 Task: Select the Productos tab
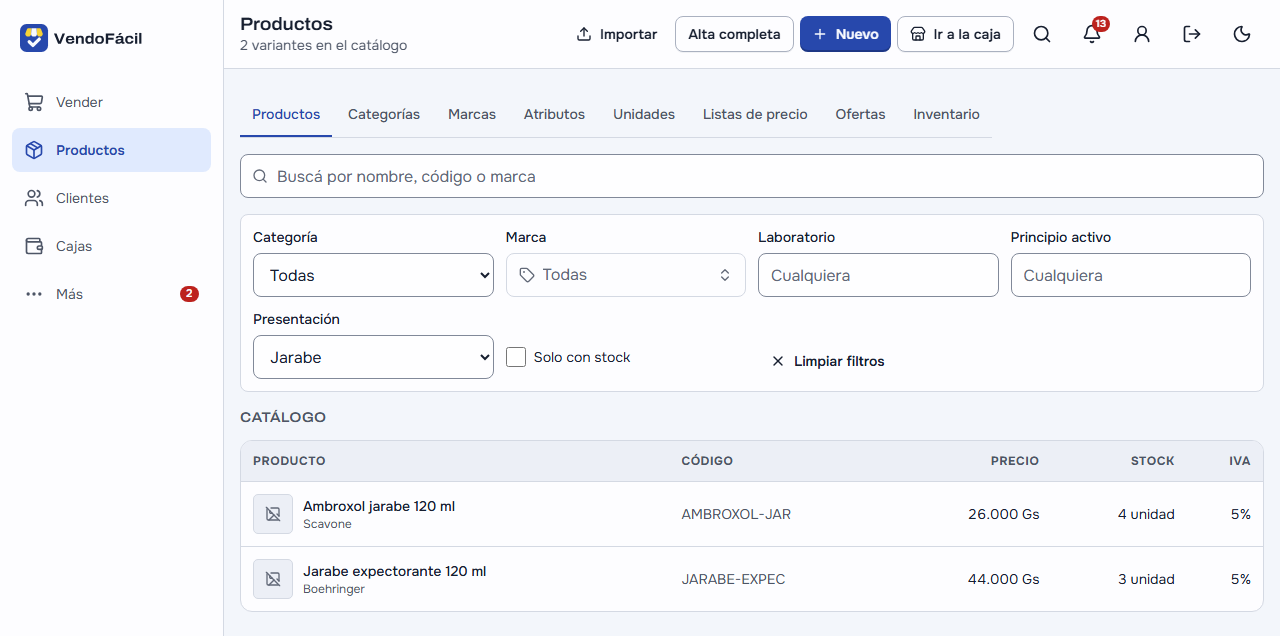tap(286, 114)
